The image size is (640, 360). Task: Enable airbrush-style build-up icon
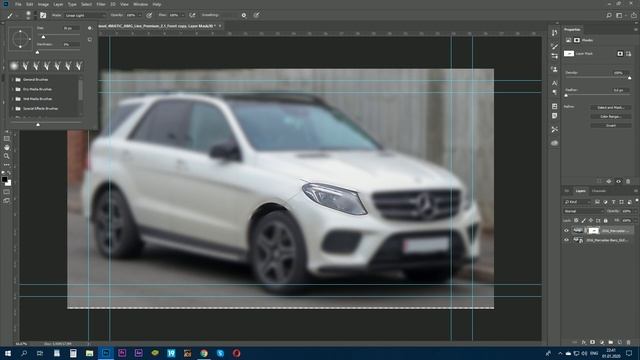(192, 15)
